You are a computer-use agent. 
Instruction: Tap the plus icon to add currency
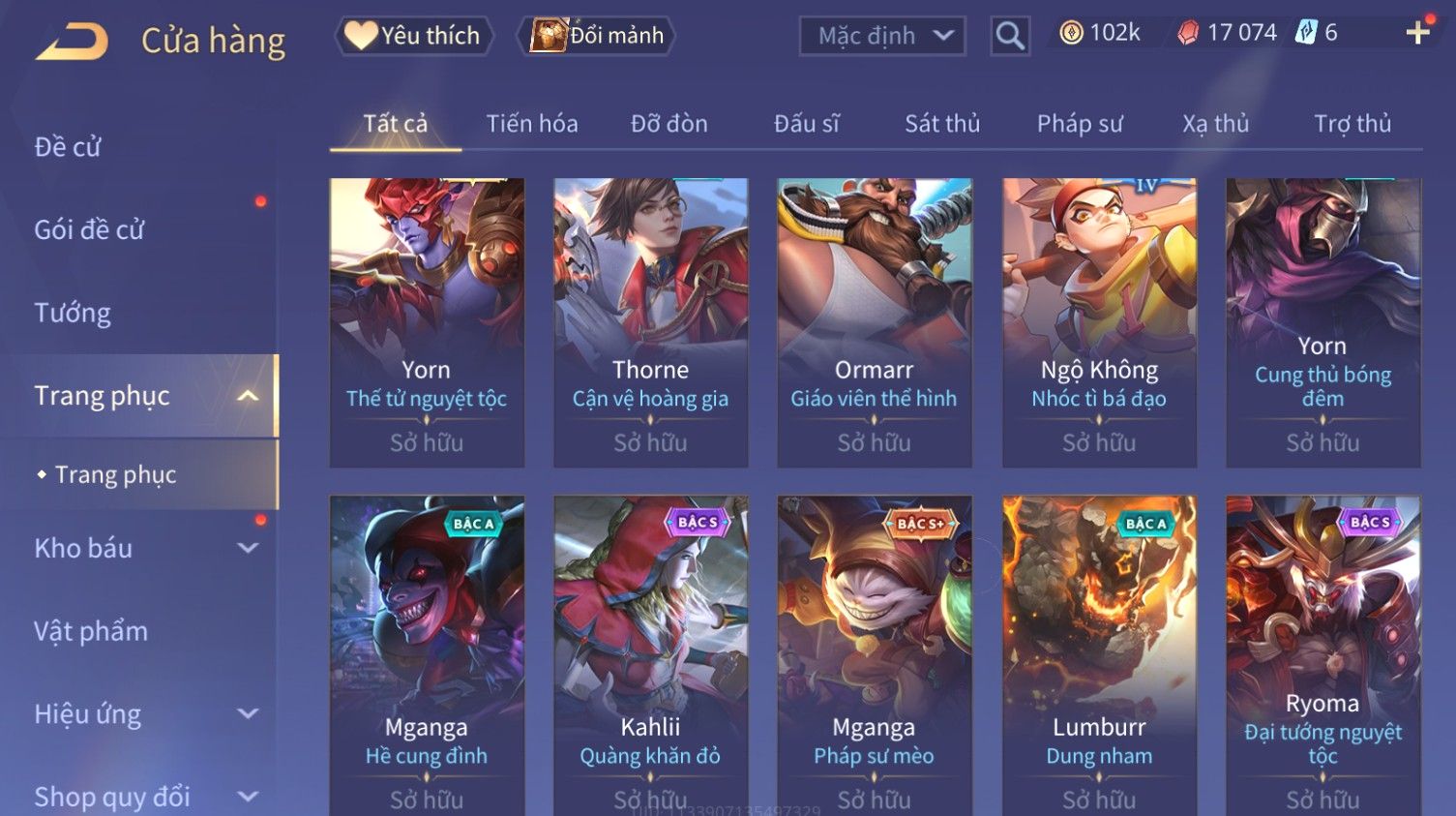[x=1418, y=33]
